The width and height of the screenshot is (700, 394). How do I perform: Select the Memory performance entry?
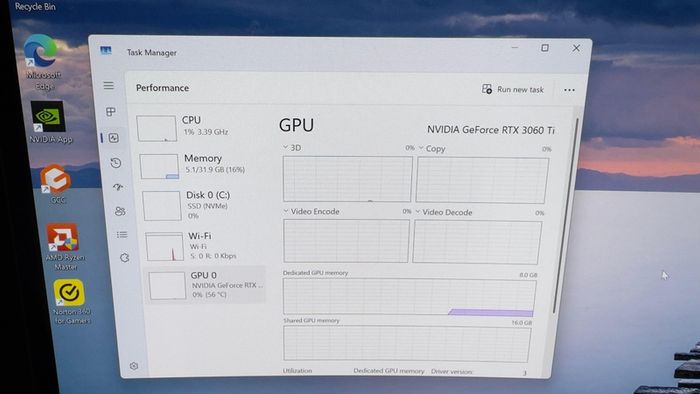[202, 165]
